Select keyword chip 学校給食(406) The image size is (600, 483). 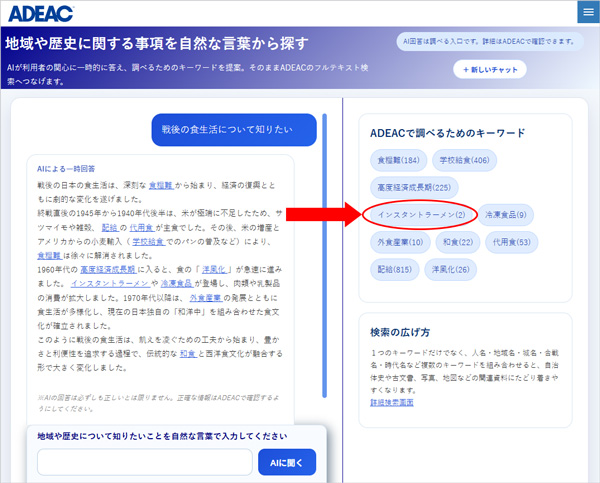point(464,160)
